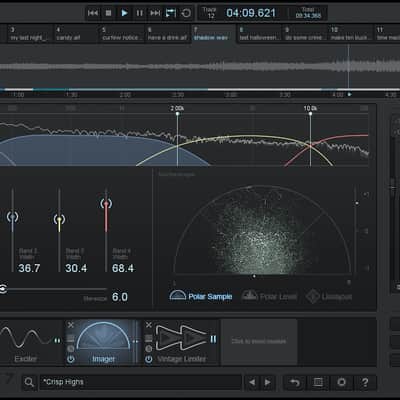This screenshot has width=400, height=400.
Task: Click the Band 4 width value 68.4
Action: click(x=123, y=268)
